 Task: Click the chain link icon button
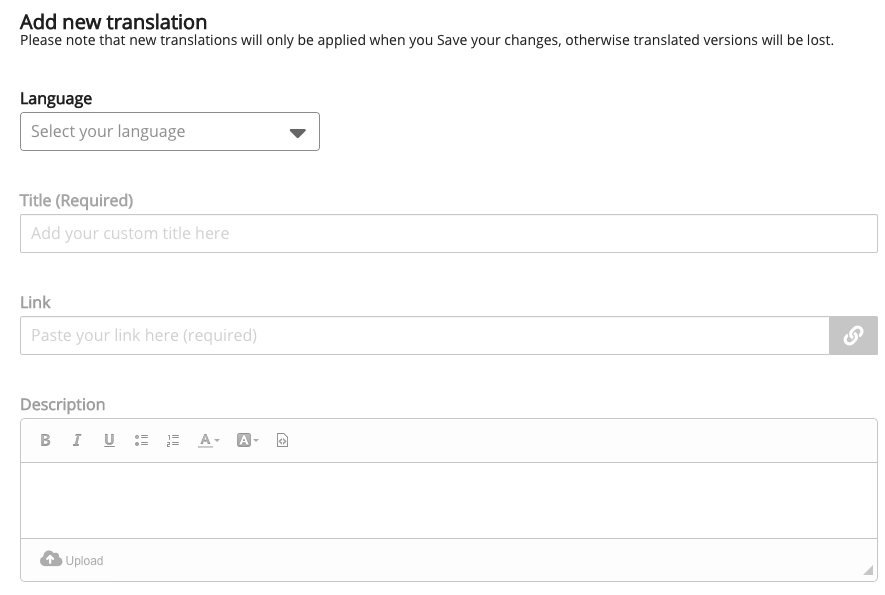853,336
